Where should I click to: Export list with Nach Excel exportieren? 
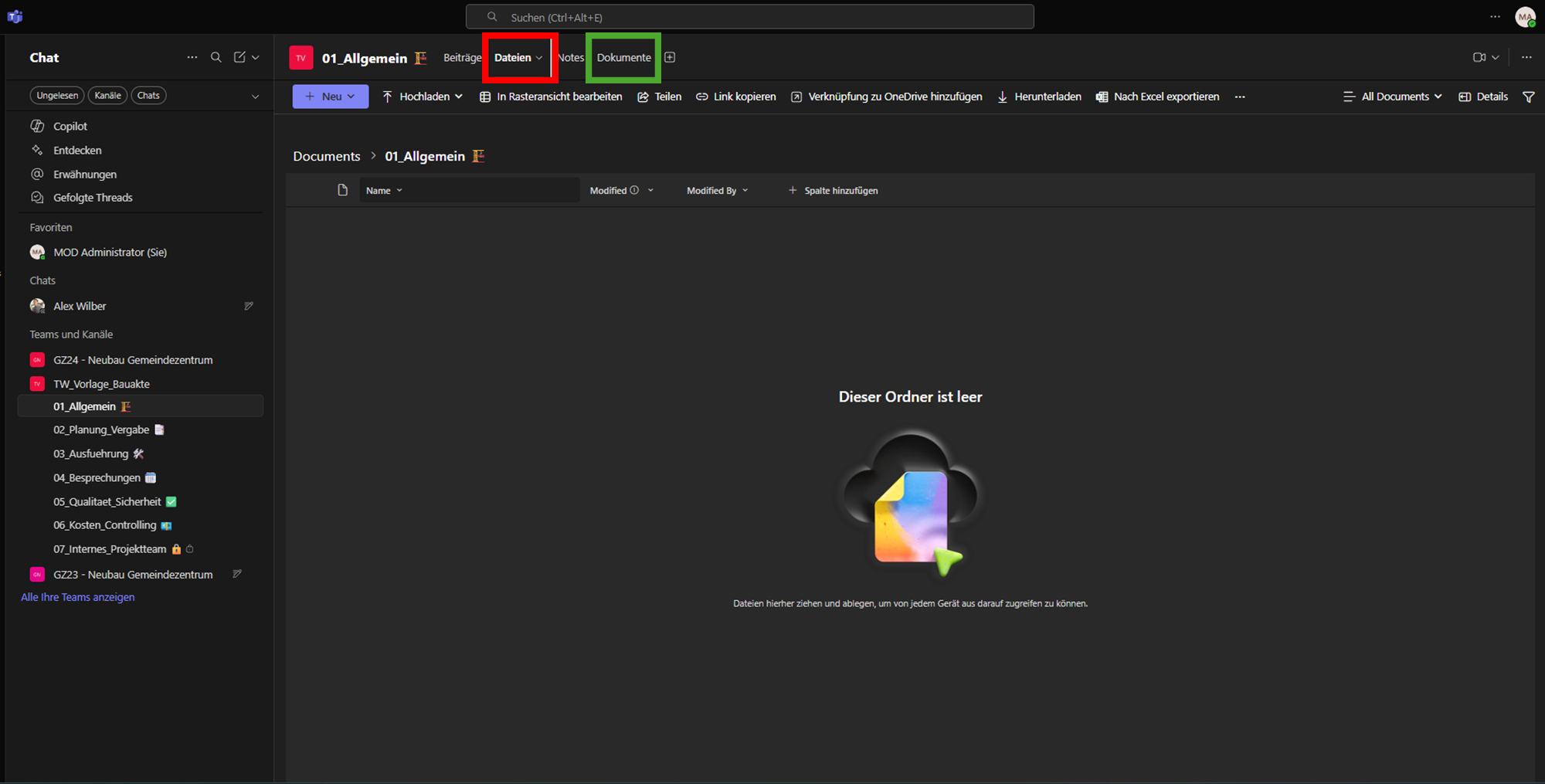(1157, 97)
